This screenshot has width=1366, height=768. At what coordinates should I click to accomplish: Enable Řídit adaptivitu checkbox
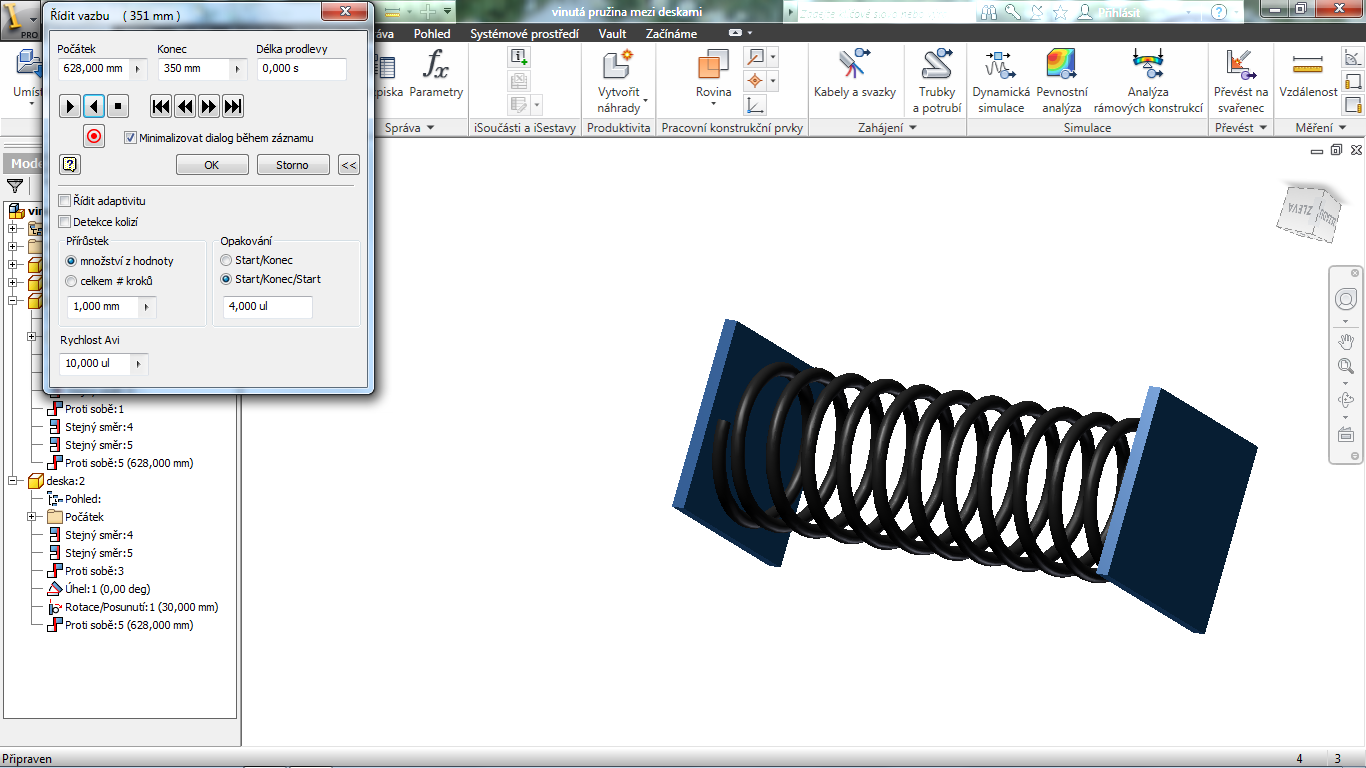[65, 201]
